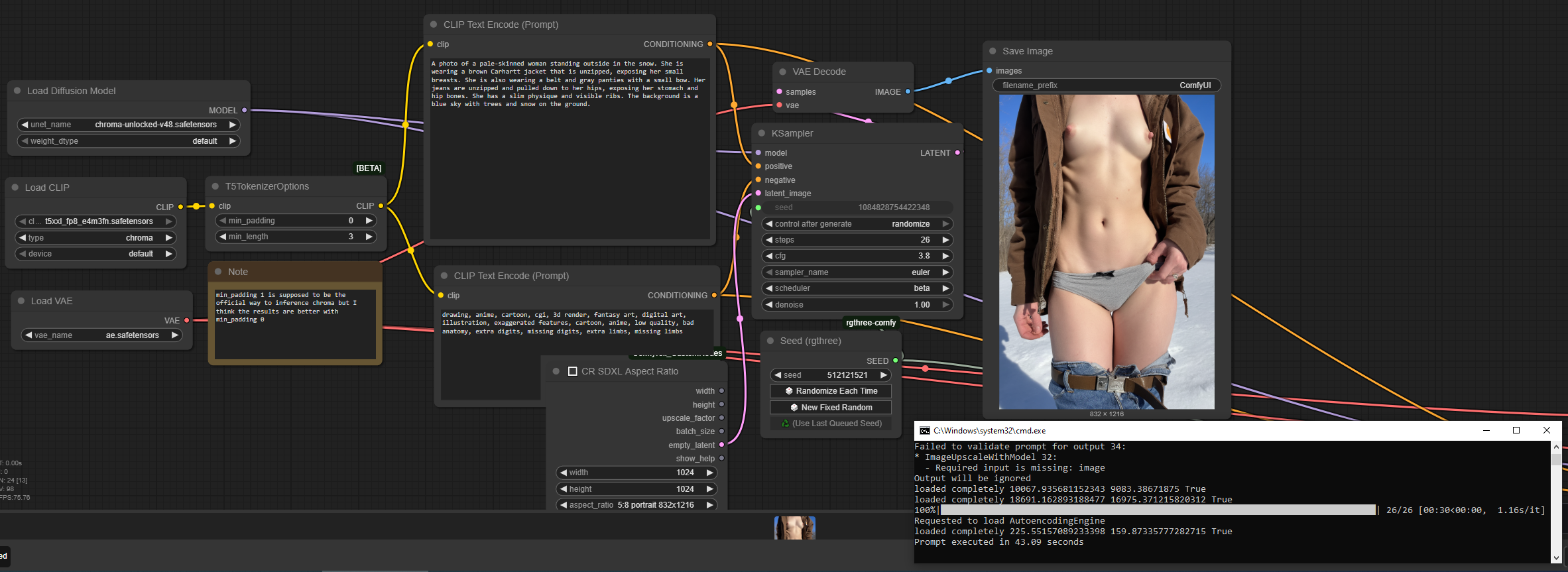Click the cmd window scrollbar down arrow
The height and width of the screenshot is (572, 1568).
point(1556,557)
